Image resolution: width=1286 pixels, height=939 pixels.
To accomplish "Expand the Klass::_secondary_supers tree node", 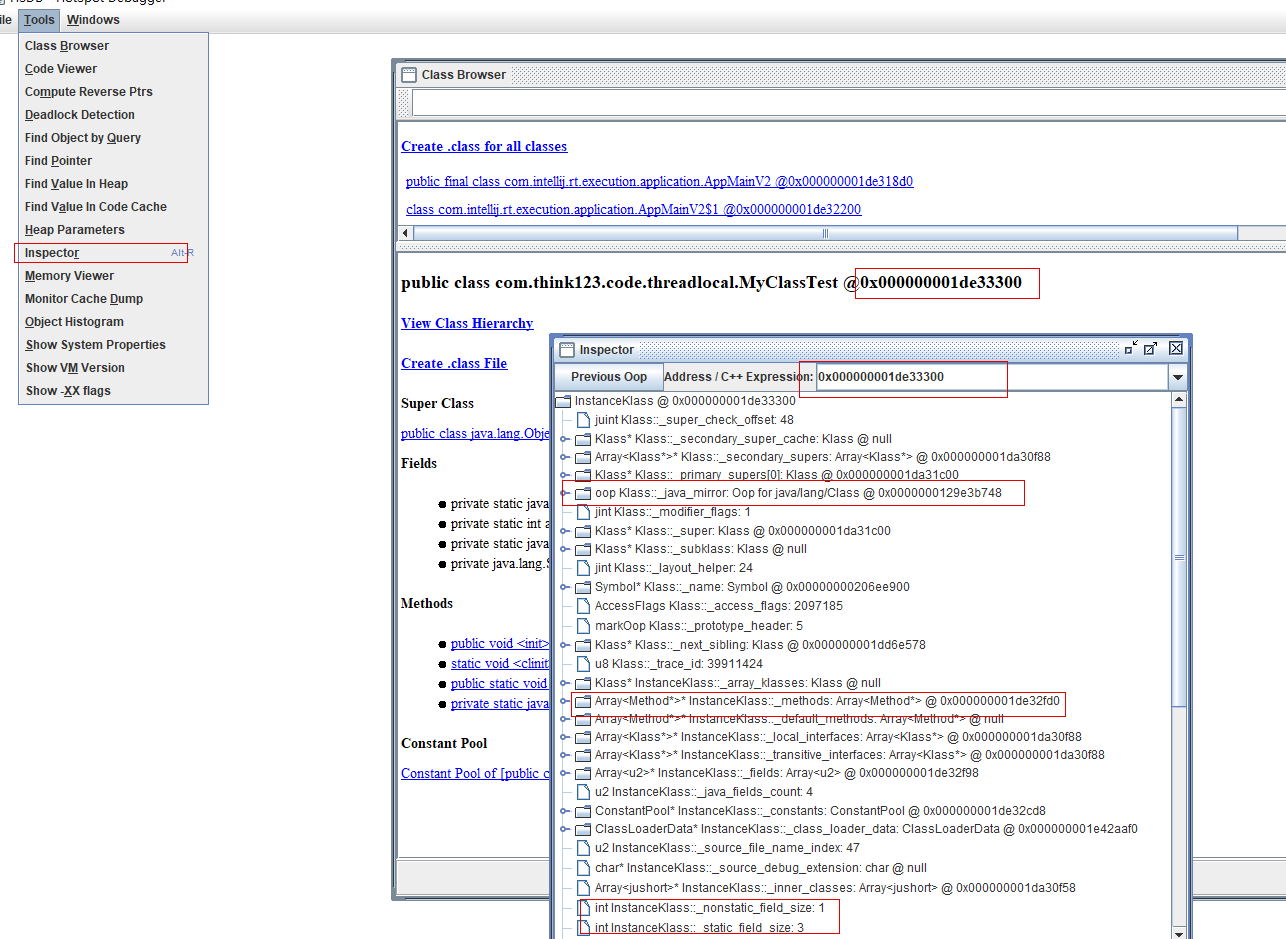I will (x=565, y=457).
